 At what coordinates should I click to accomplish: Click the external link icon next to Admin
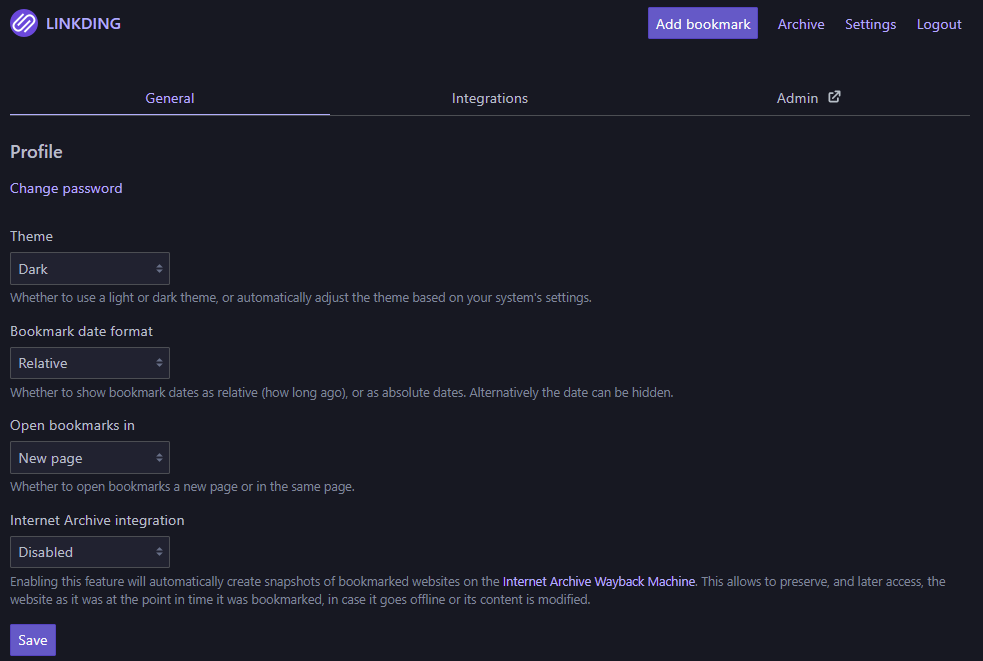tap(834, 97)
